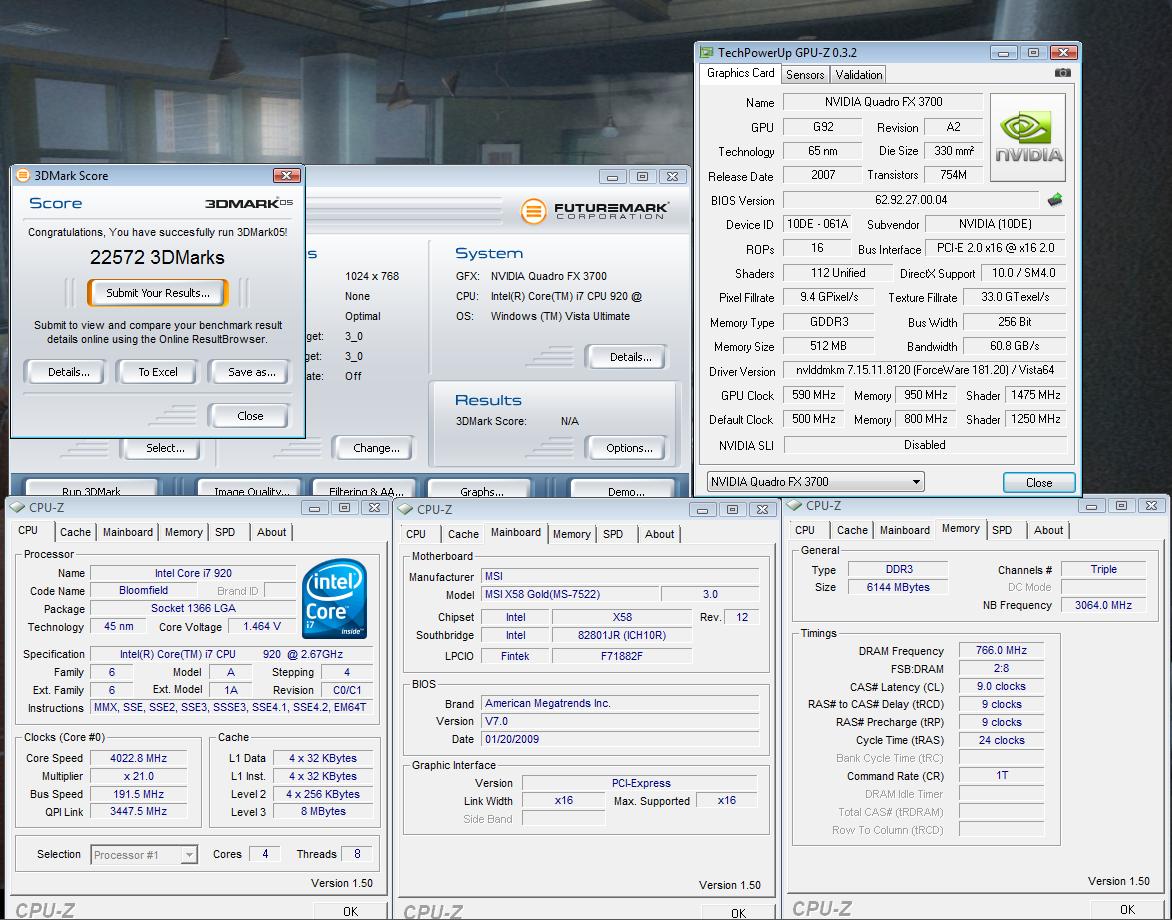1172x920 pixels.
Task: Click the Model field MSI X58 Gold(MS-7522)
Action: 570,595
